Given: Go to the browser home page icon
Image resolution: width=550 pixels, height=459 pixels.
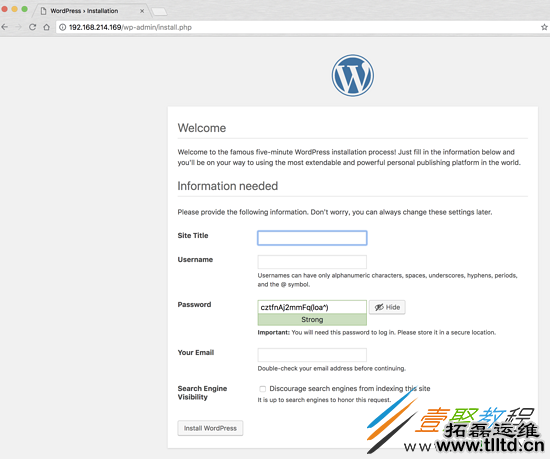Looking at the screenshot, I should coord(46,27).
